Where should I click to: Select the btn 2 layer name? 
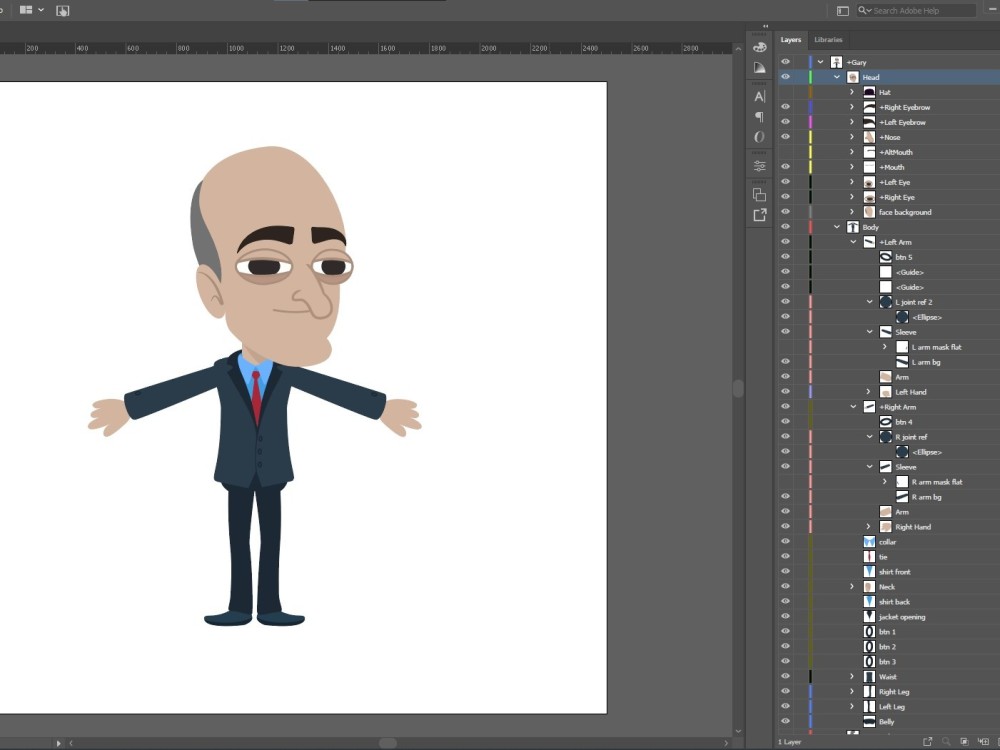[x=887, y=647]
